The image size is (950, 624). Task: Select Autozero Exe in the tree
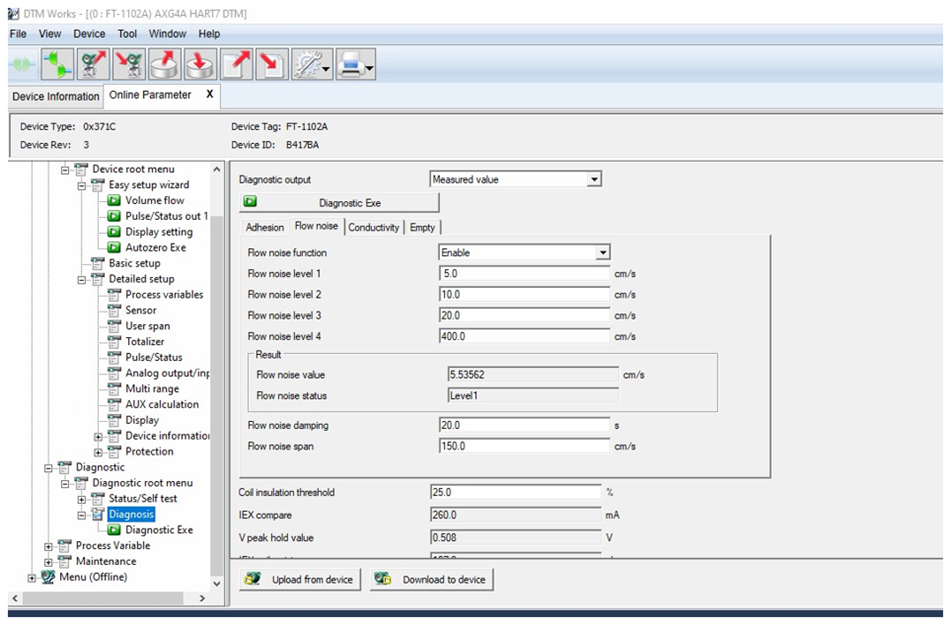point(154,247)
